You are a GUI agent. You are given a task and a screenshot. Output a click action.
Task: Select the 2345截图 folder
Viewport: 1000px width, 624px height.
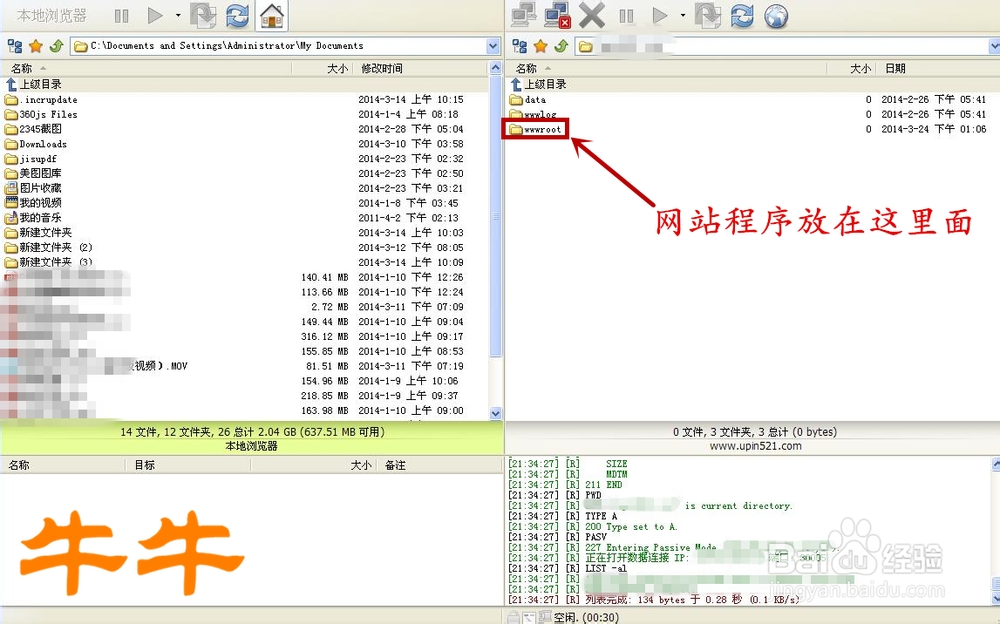tap(34, 129)
